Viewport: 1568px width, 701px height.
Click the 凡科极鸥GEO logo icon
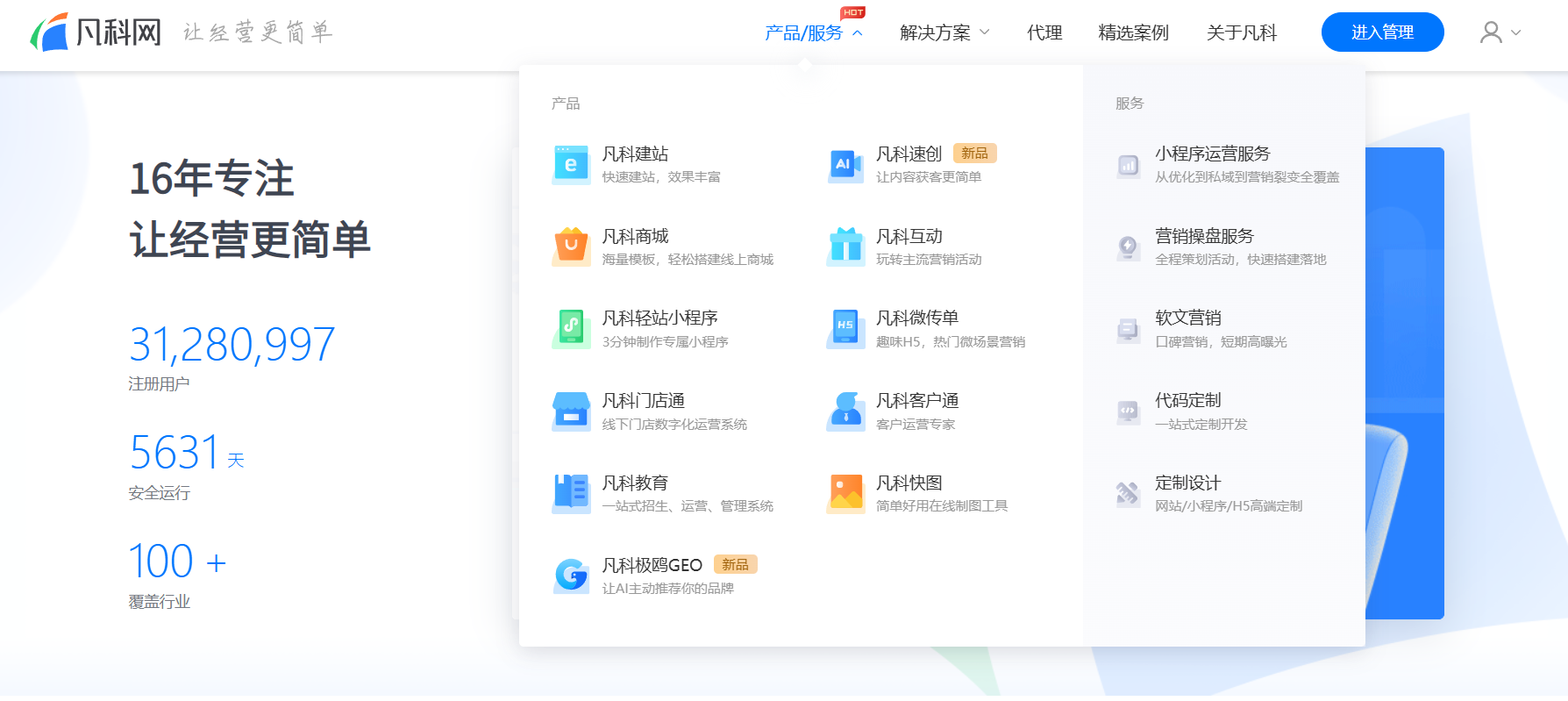tap(571, 576)
